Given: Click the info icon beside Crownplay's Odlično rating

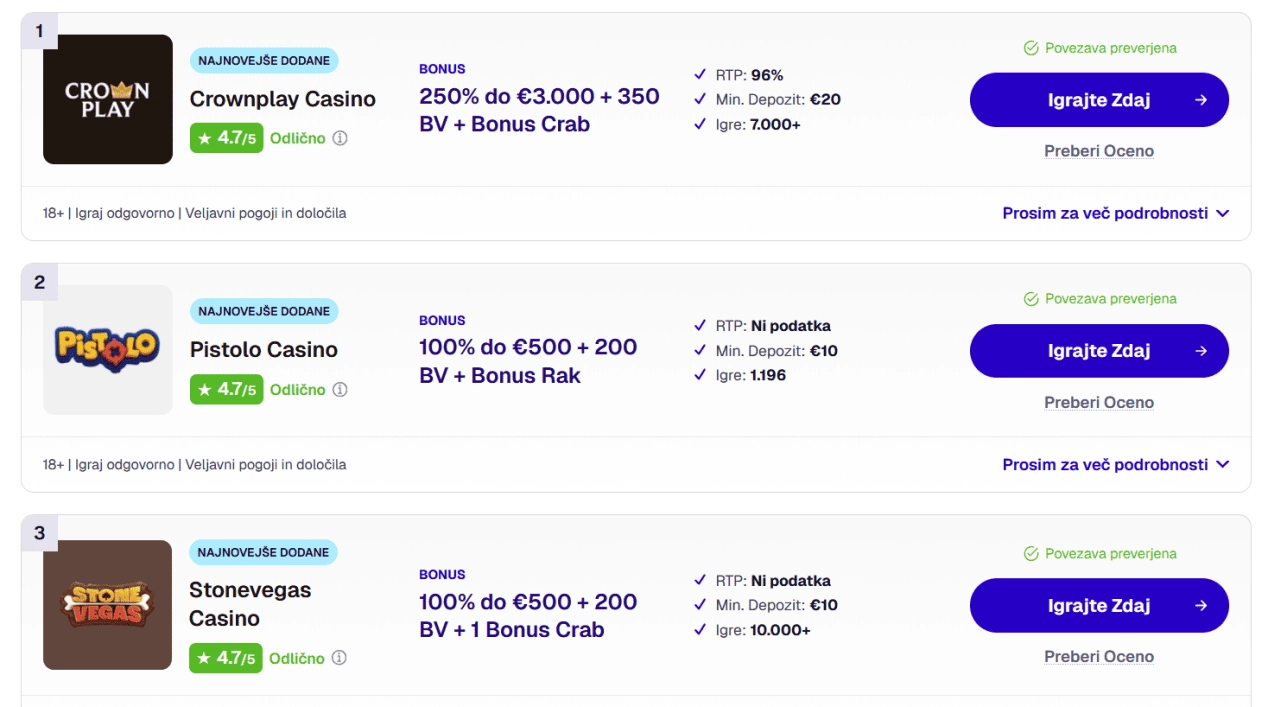Looking at the screenshot, I should tap(340, 138).
